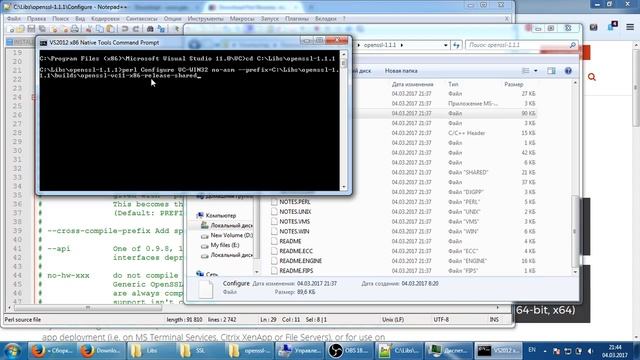Select the README.ECC file in Explorer
Screen dimensions: 640x360
pos(296,251)
